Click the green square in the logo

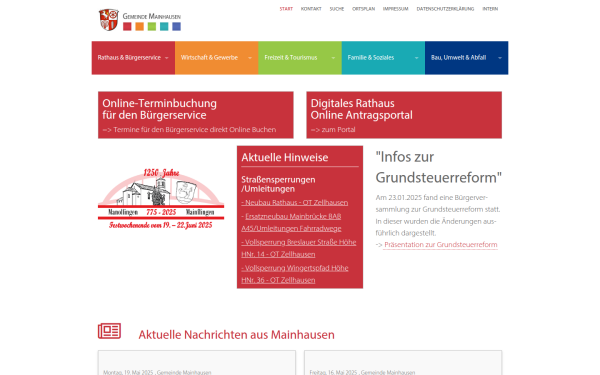(152, 26)
